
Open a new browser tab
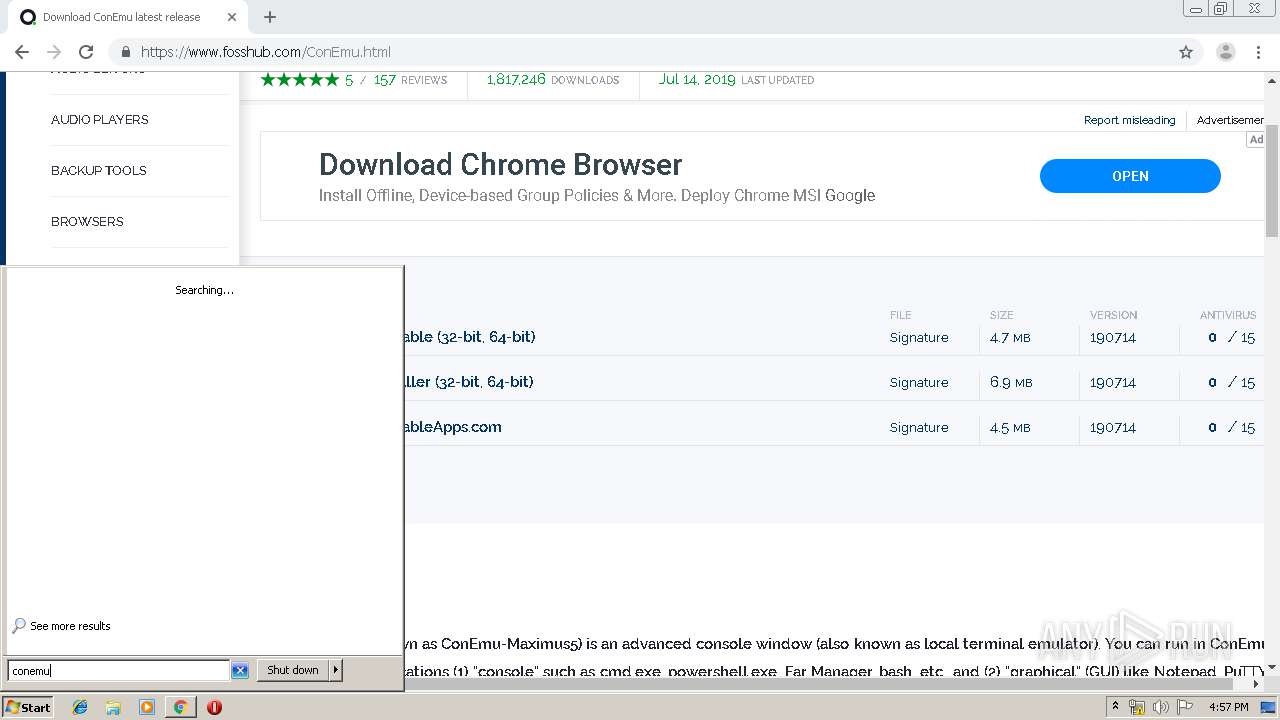tap(270, 17)
